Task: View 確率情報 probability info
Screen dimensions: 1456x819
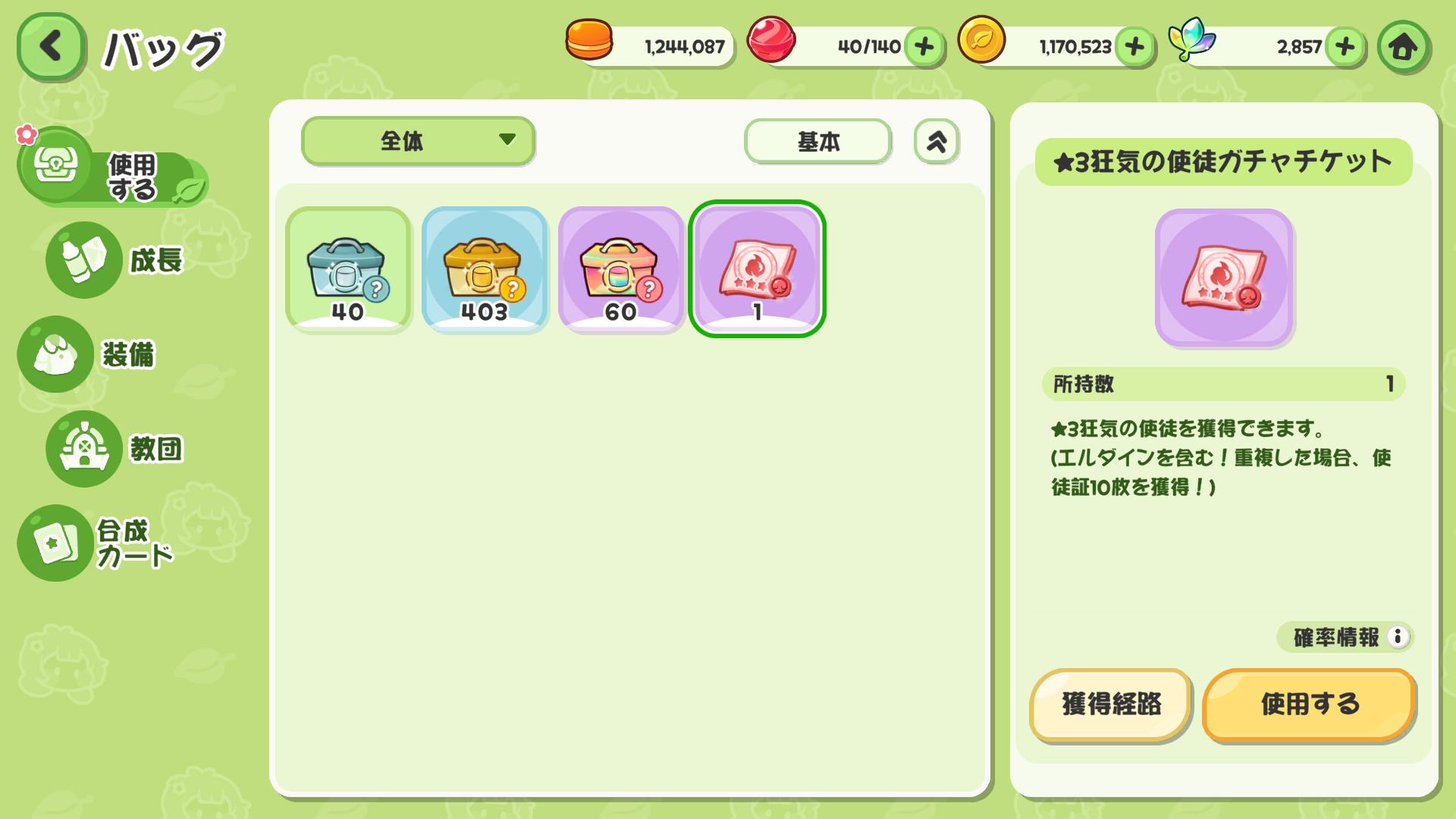Action: point(1345,637)
